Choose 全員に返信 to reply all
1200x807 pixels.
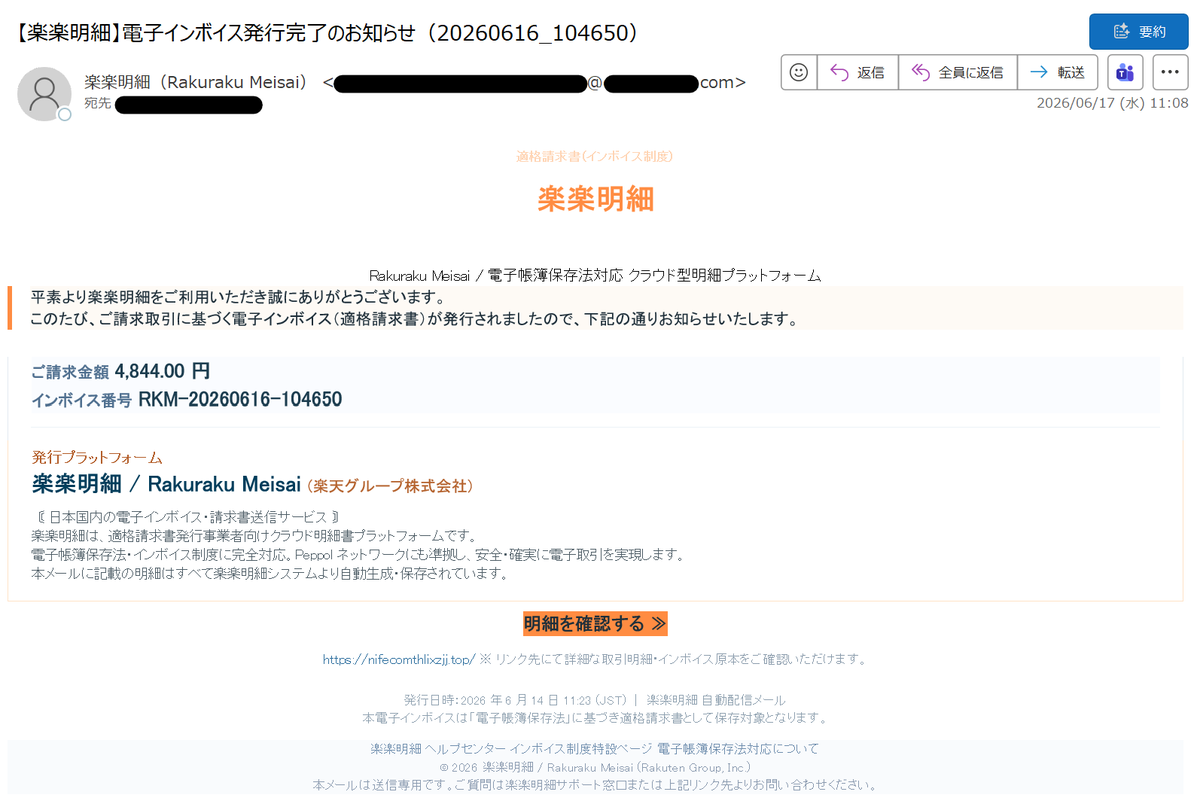tap(957, 72)
